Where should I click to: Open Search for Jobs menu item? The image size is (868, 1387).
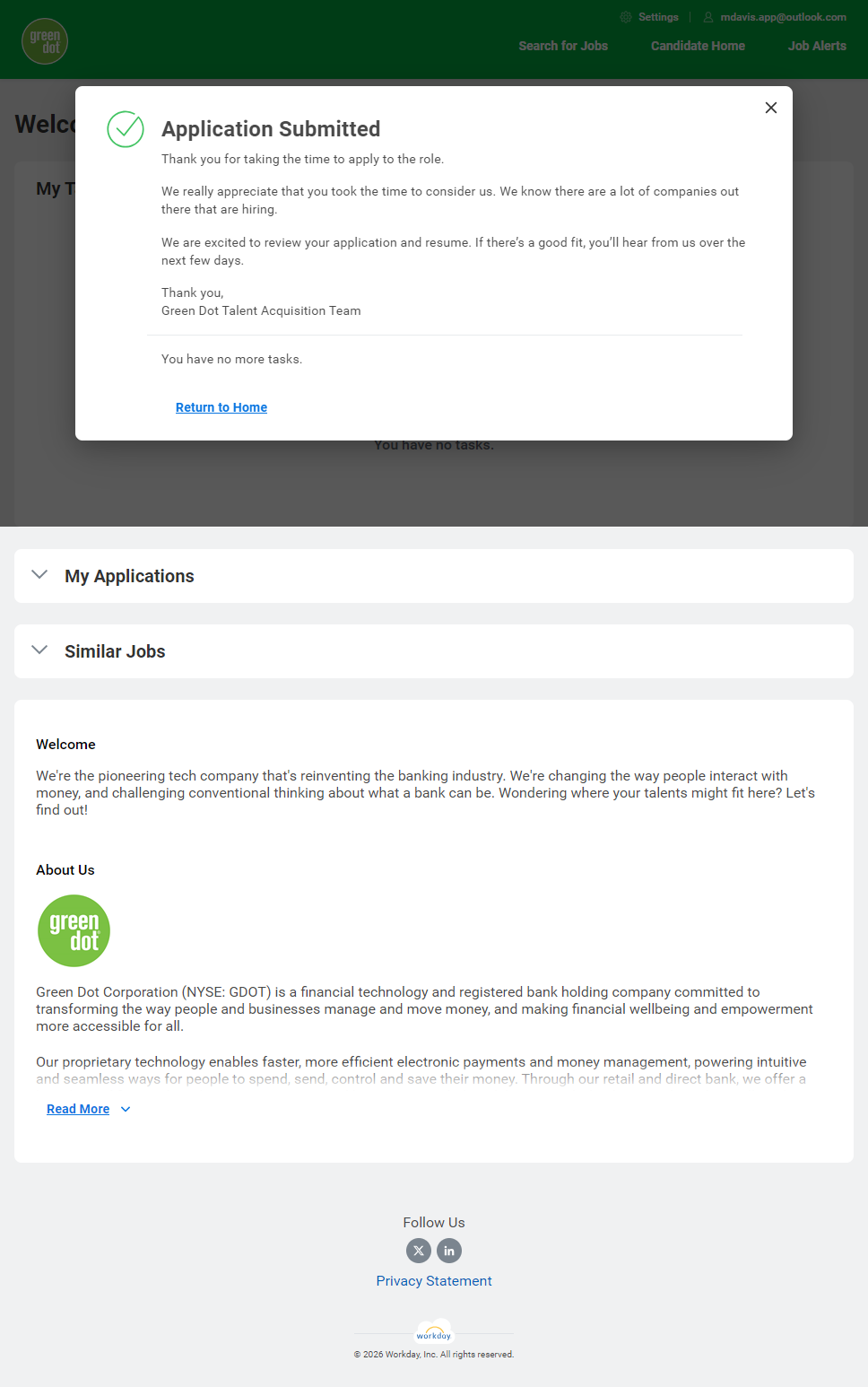click(x=563, y=46)
